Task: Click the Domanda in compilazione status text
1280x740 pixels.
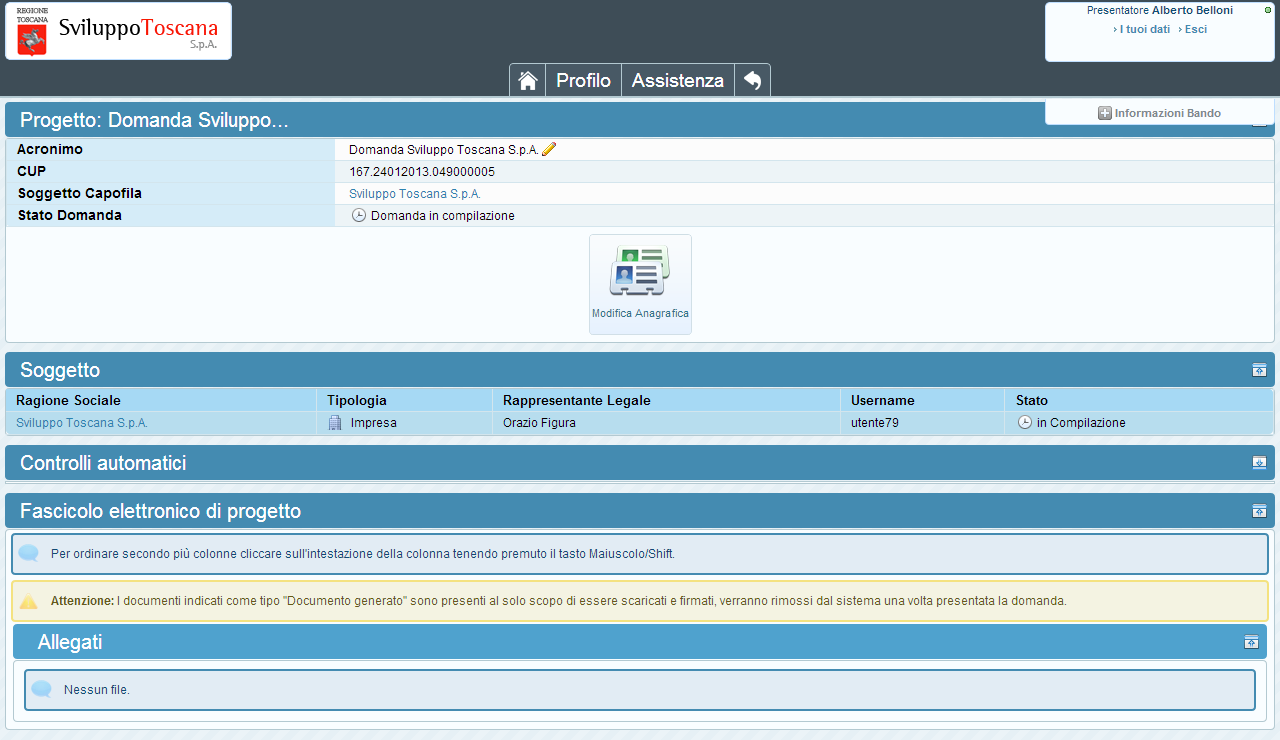Action: [x=443, y=215]
